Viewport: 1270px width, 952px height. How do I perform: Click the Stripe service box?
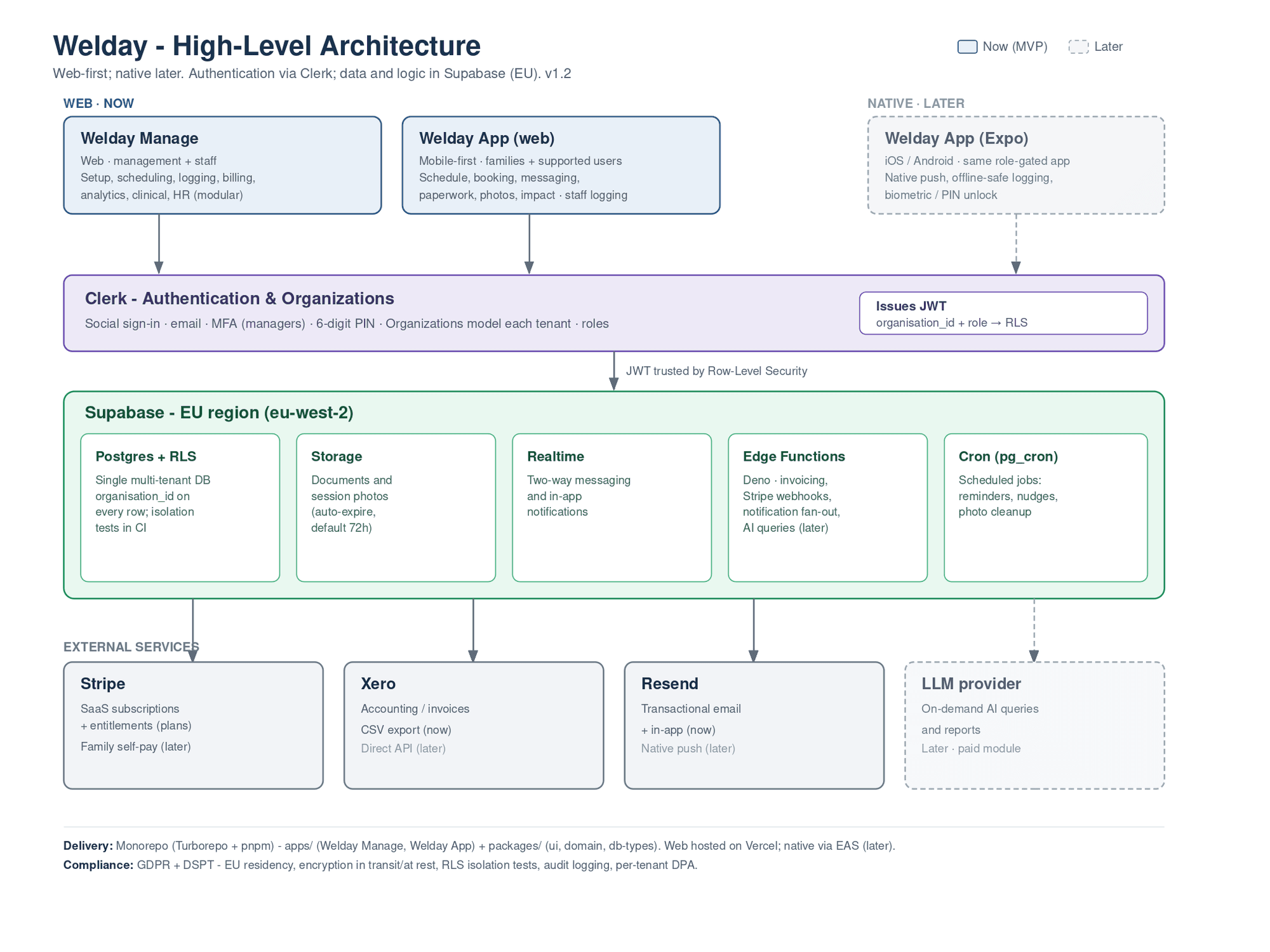tap(194, 725)
